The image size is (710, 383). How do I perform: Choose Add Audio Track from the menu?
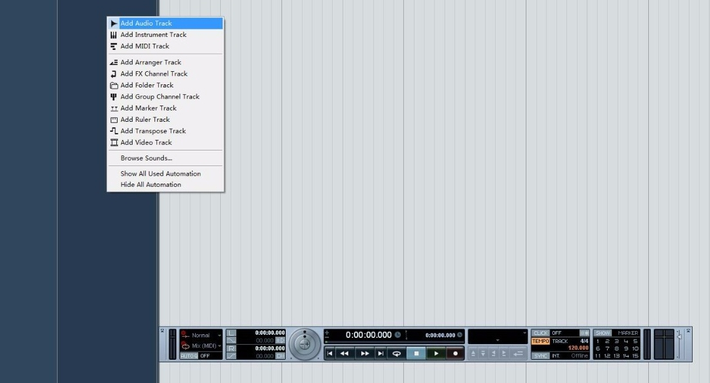coord(165,23)
